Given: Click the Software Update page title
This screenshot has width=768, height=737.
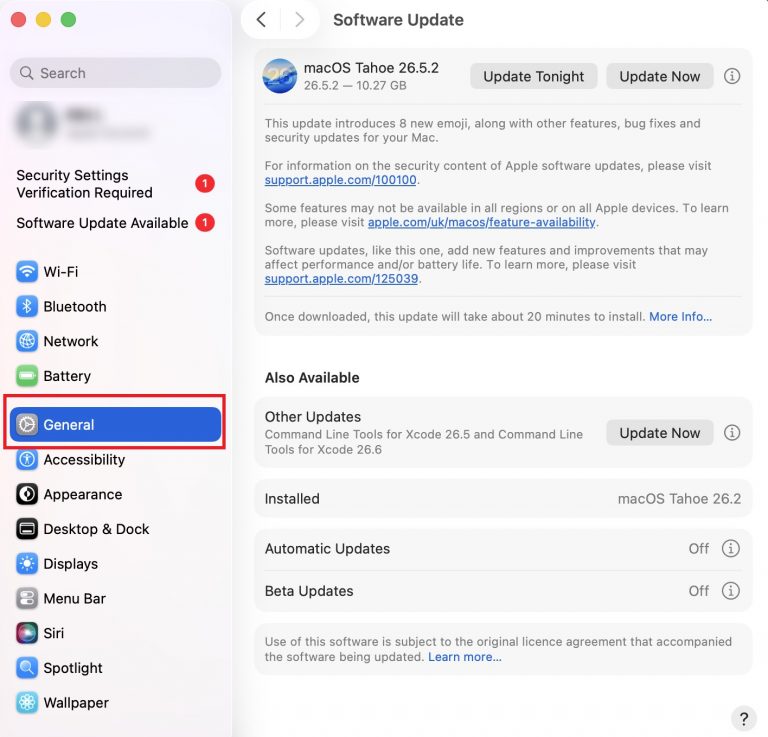Looking at the screenshot, I should coord(398,20).
